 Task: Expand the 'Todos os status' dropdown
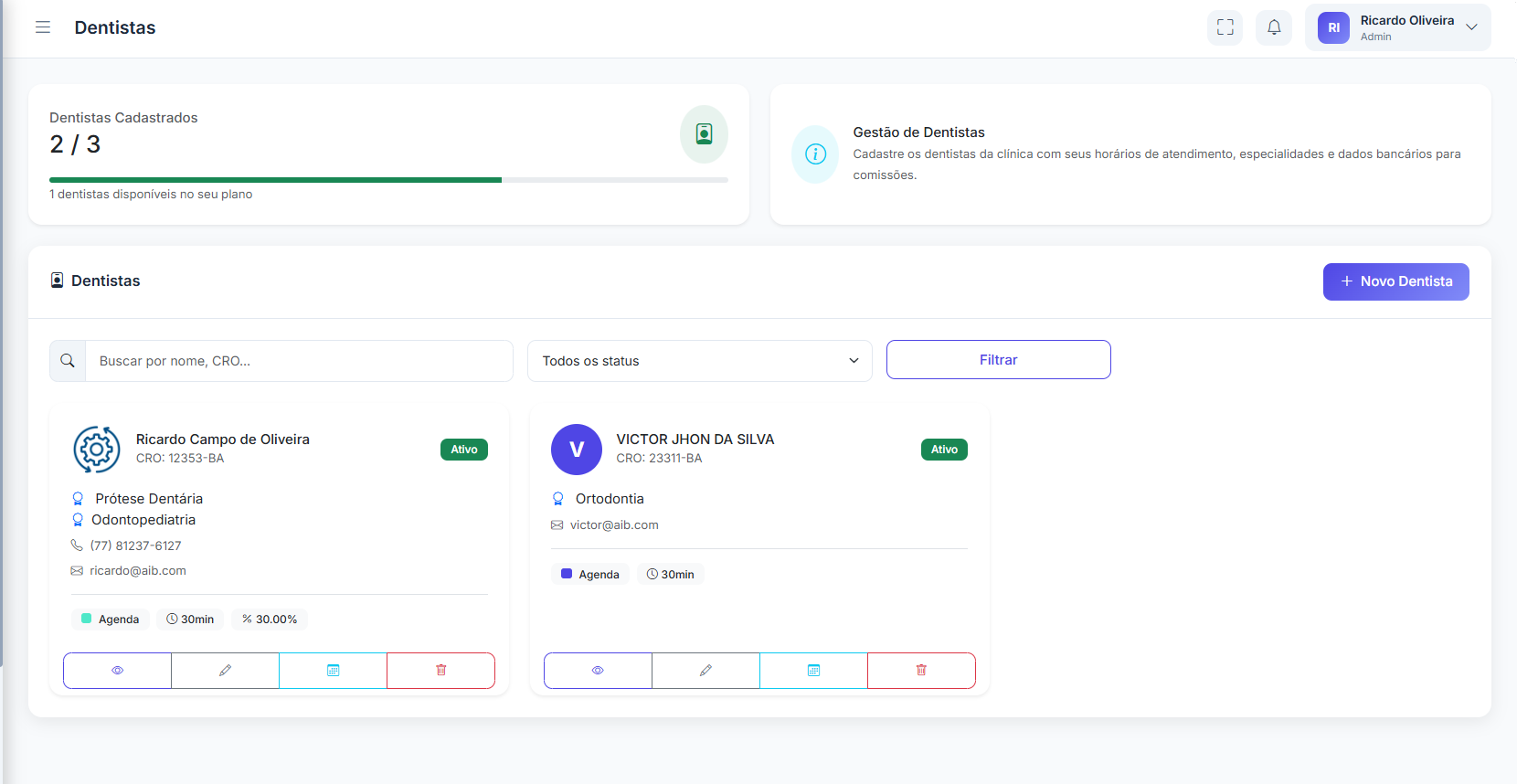(x=699, y=361)
